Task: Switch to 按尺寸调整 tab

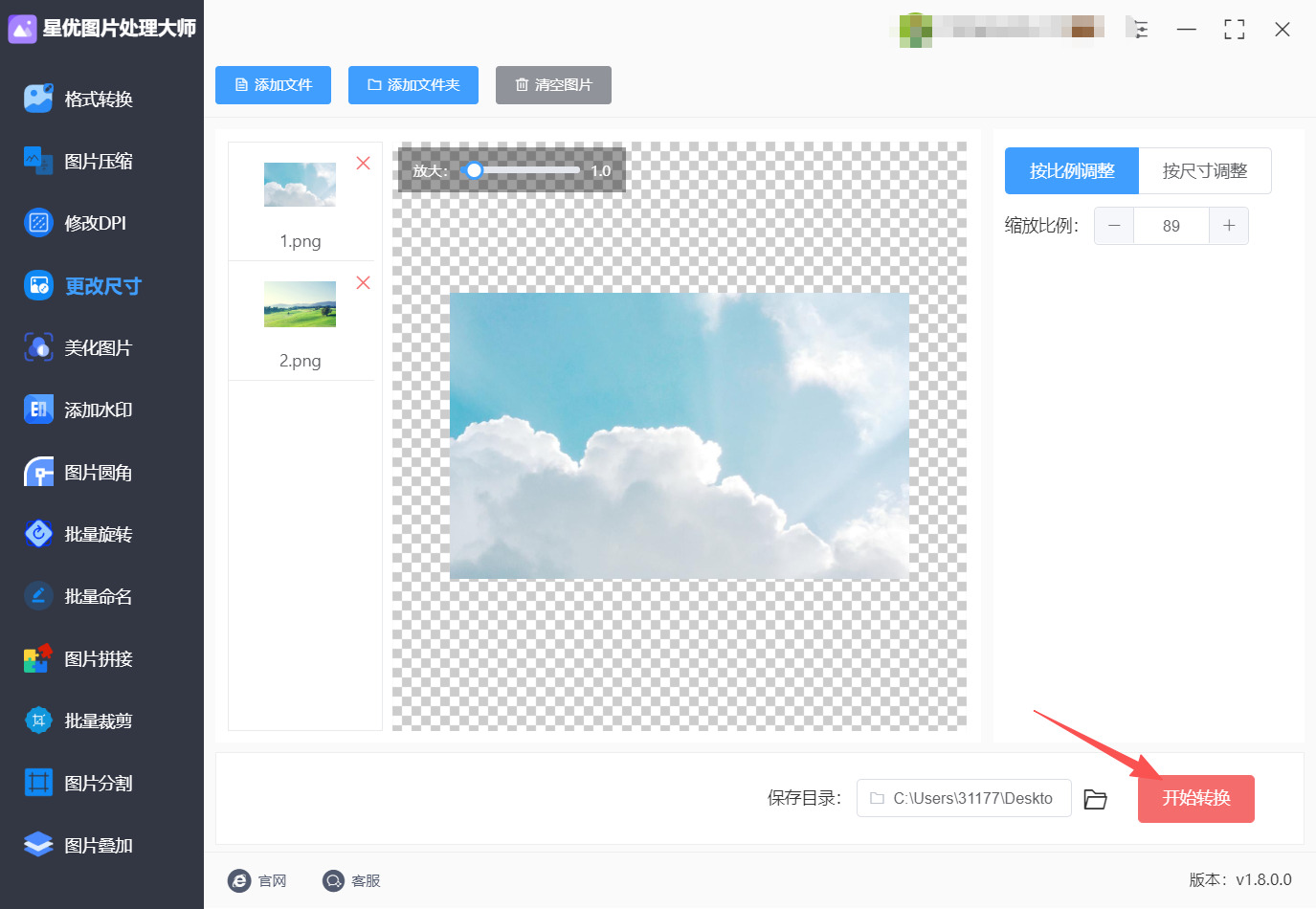Action: (1205, 171)
